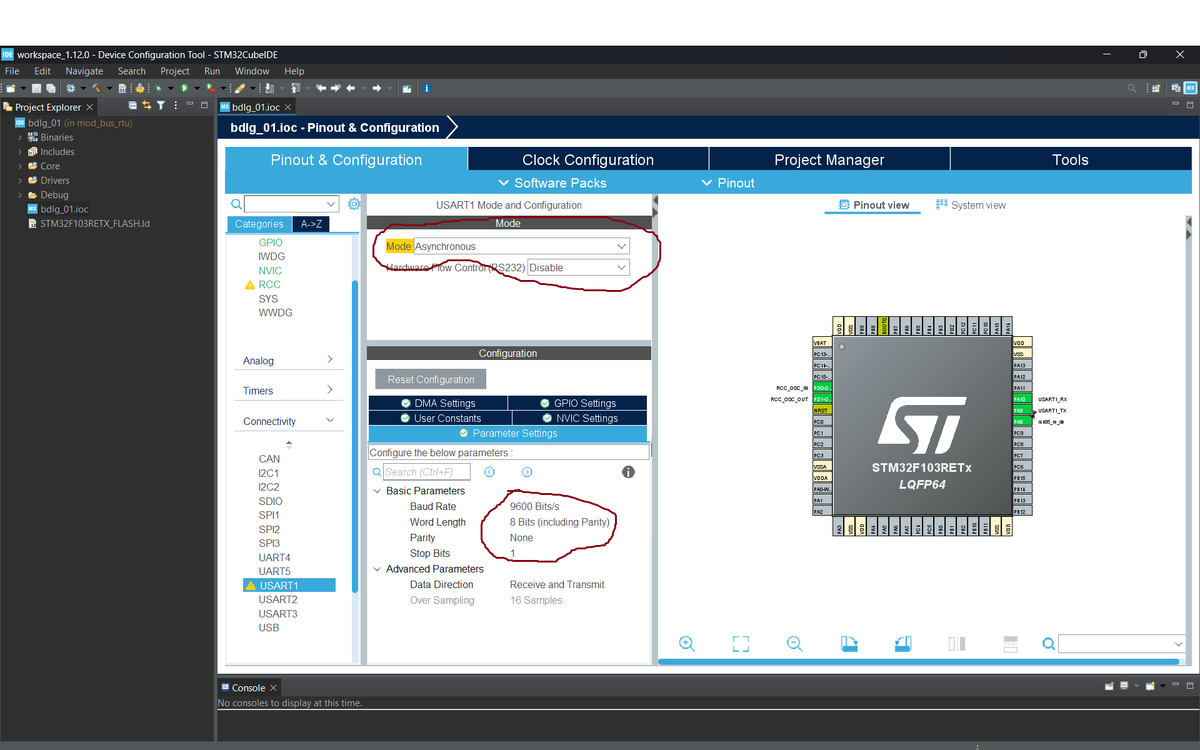Select the RCC peripheral entry
Screen dimensions: 1200x750
(x=269, y=284)
